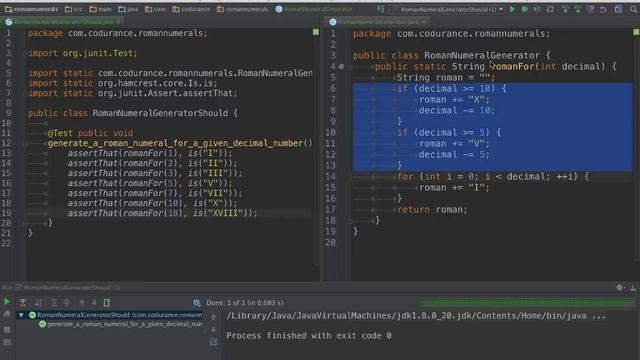This screenshot has height=360, width=640.
Task: Click the 'import org.junit.Test;' line
Action: [x=82, y=53]
